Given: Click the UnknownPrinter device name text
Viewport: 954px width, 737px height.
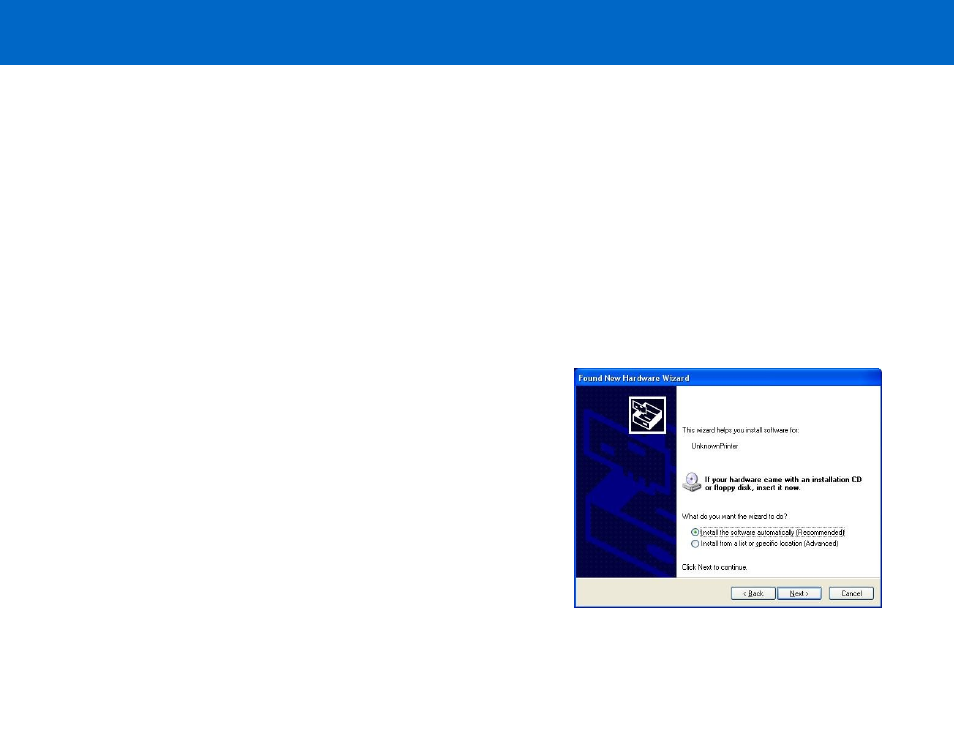Looking at the screenshot, I should [x=715, y=446].
